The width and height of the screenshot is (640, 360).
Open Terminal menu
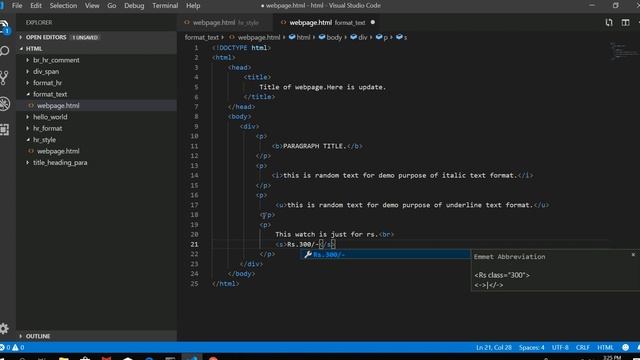point(165,6)
